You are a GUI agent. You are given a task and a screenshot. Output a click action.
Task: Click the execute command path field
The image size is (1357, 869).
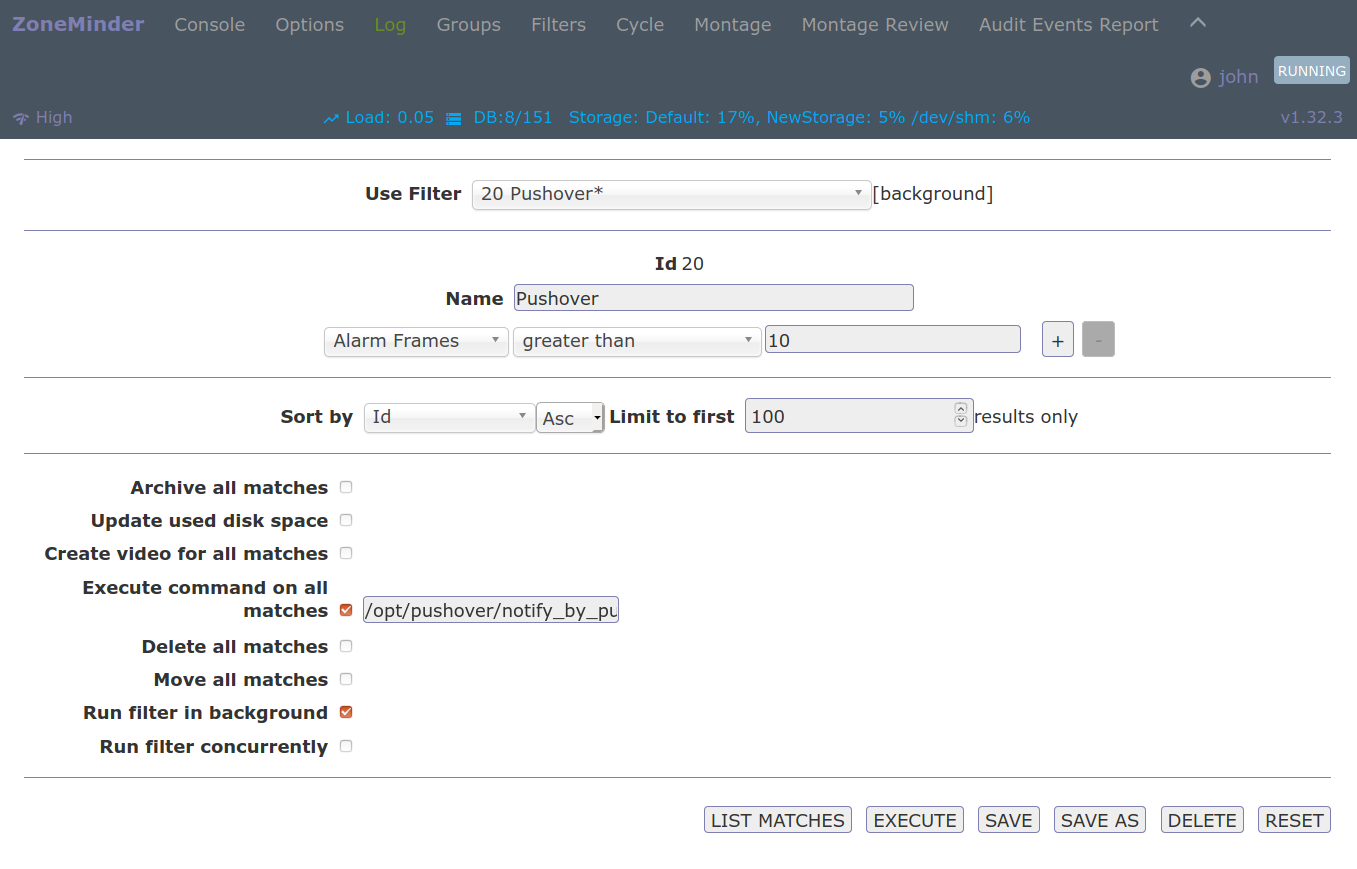491,610
